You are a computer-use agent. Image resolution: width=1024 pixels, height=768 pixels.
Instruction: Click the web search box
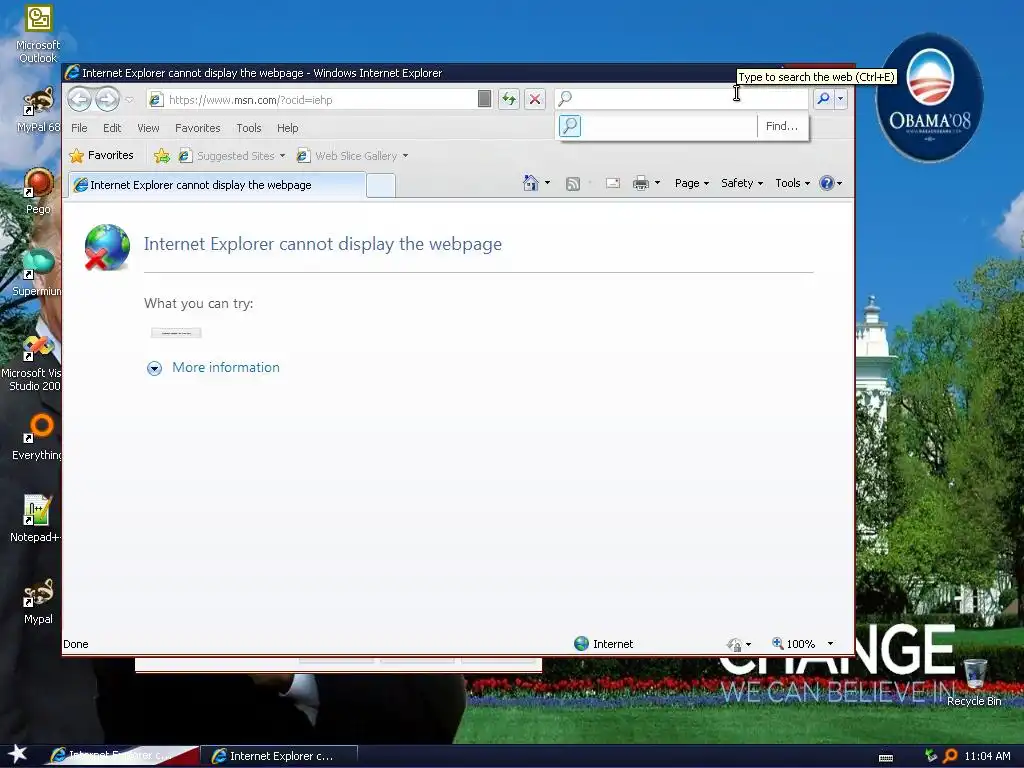(681, 99)
